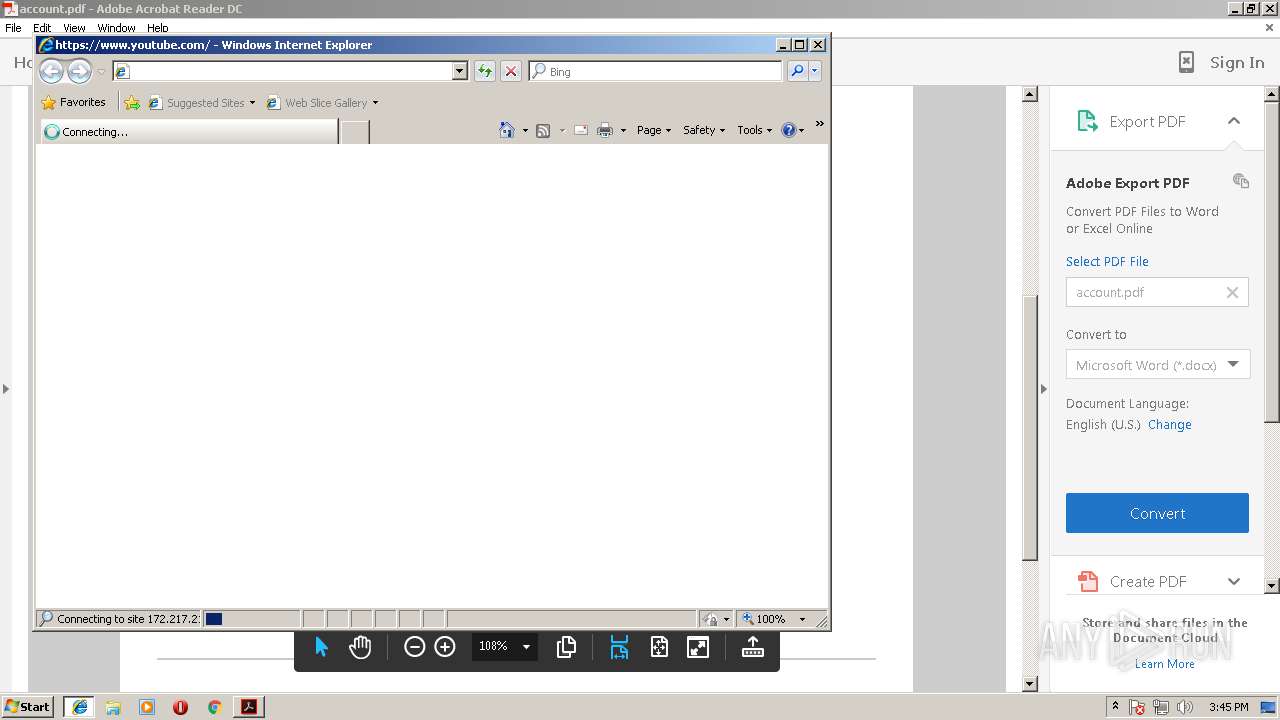1280x720 pixels.
Task: Click the right panel scrollbar up arrow
Action: (1272, 95)
